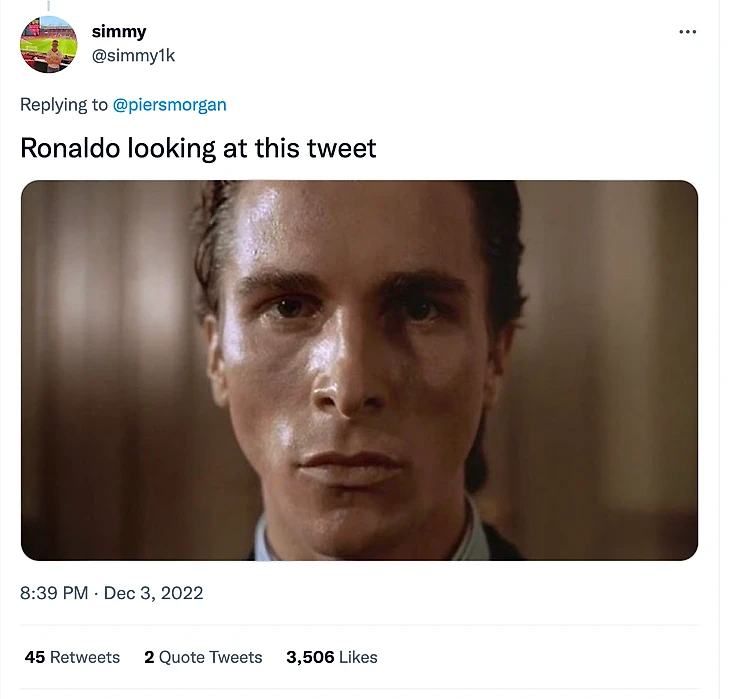Viewport: 730px width, 699px height.
Task: Open the @piersmorgan mention link
Action: pos(169,104)
